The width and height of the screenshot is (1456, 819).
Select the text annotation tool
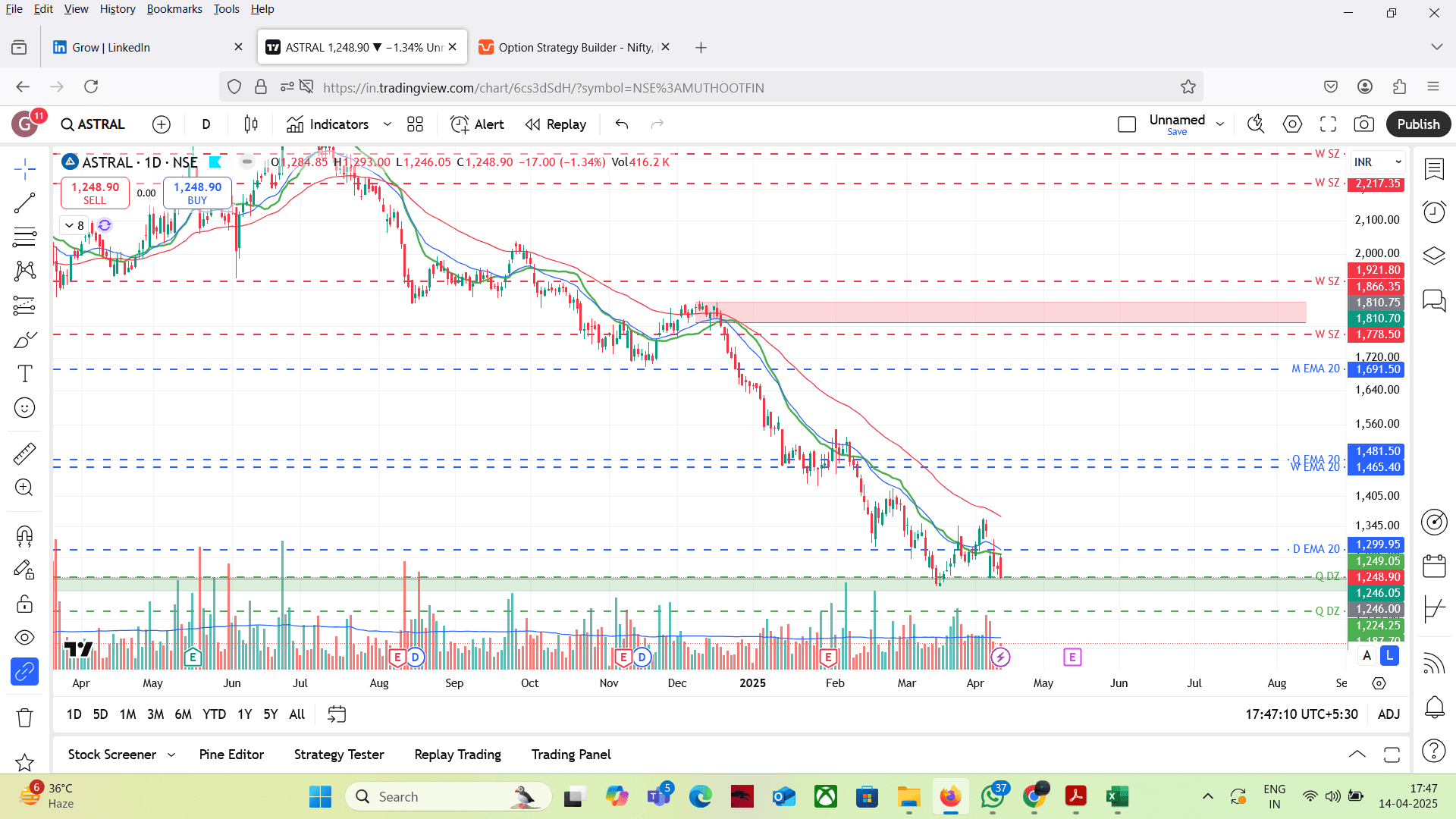(x=24, y=373)
